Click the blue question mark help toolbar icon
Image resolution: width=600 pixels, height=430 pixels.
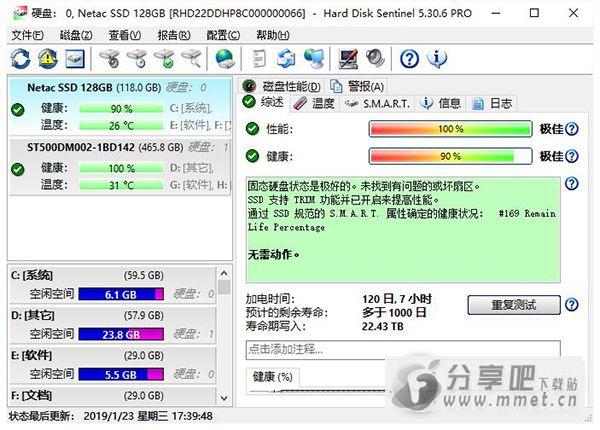[409, 59]
